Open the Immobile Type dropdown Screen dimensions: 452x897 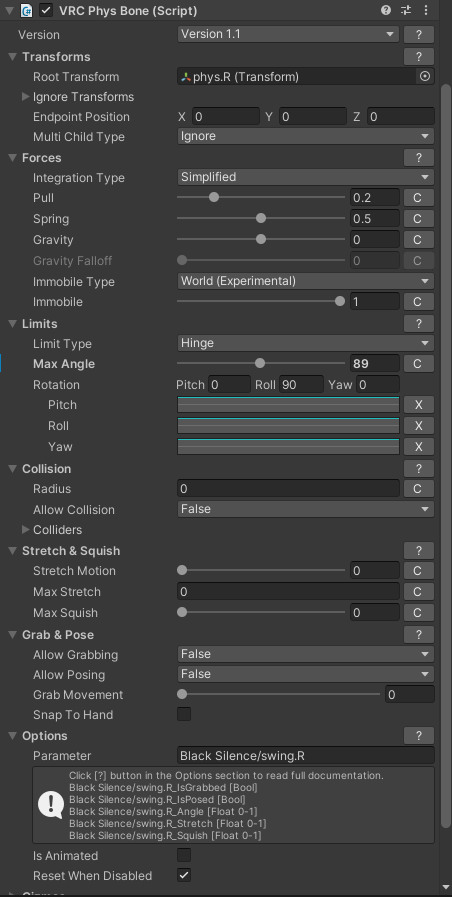[x=306, y=281]
